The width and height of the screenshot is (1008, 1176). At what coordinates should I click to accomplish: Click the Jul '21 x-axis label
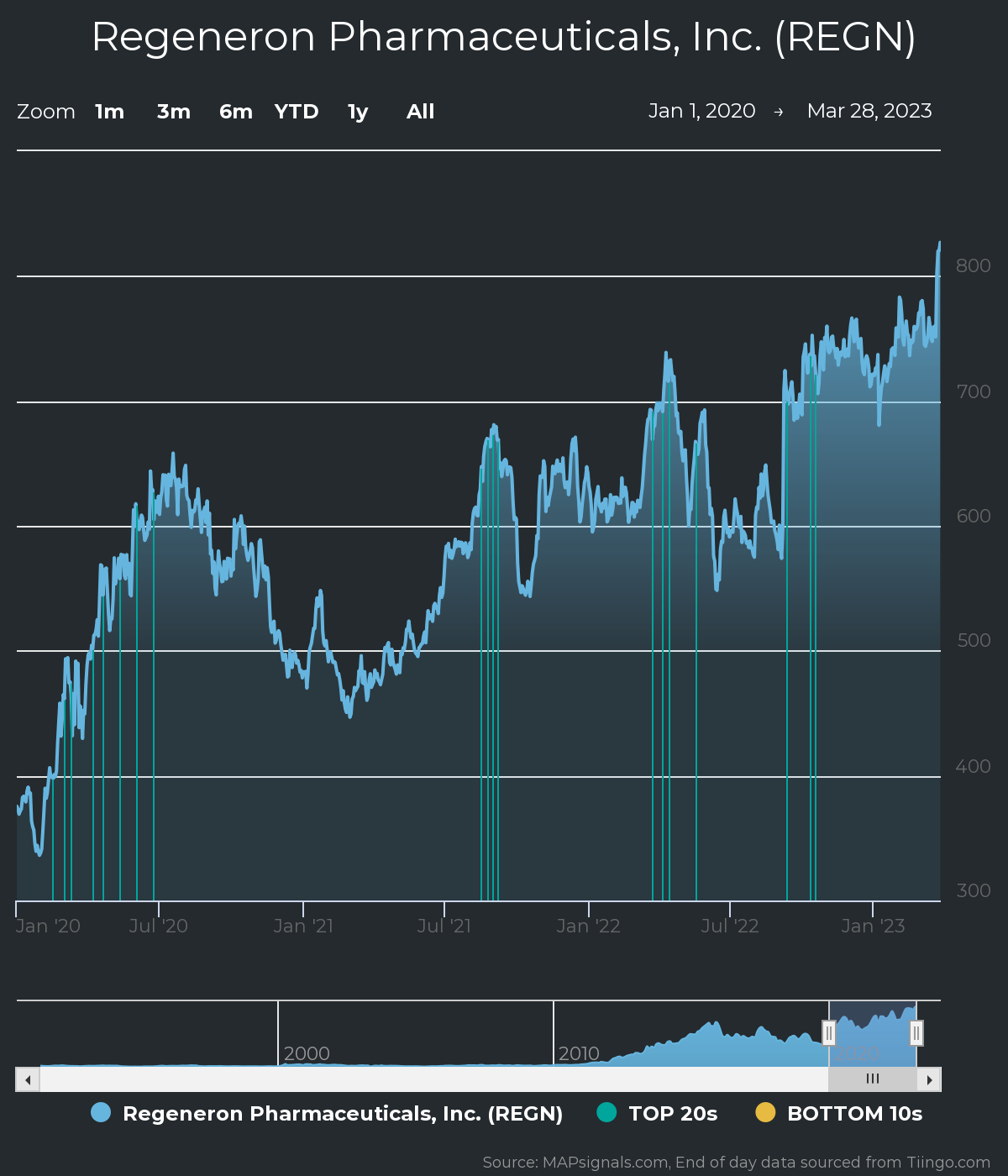(444, 926)
